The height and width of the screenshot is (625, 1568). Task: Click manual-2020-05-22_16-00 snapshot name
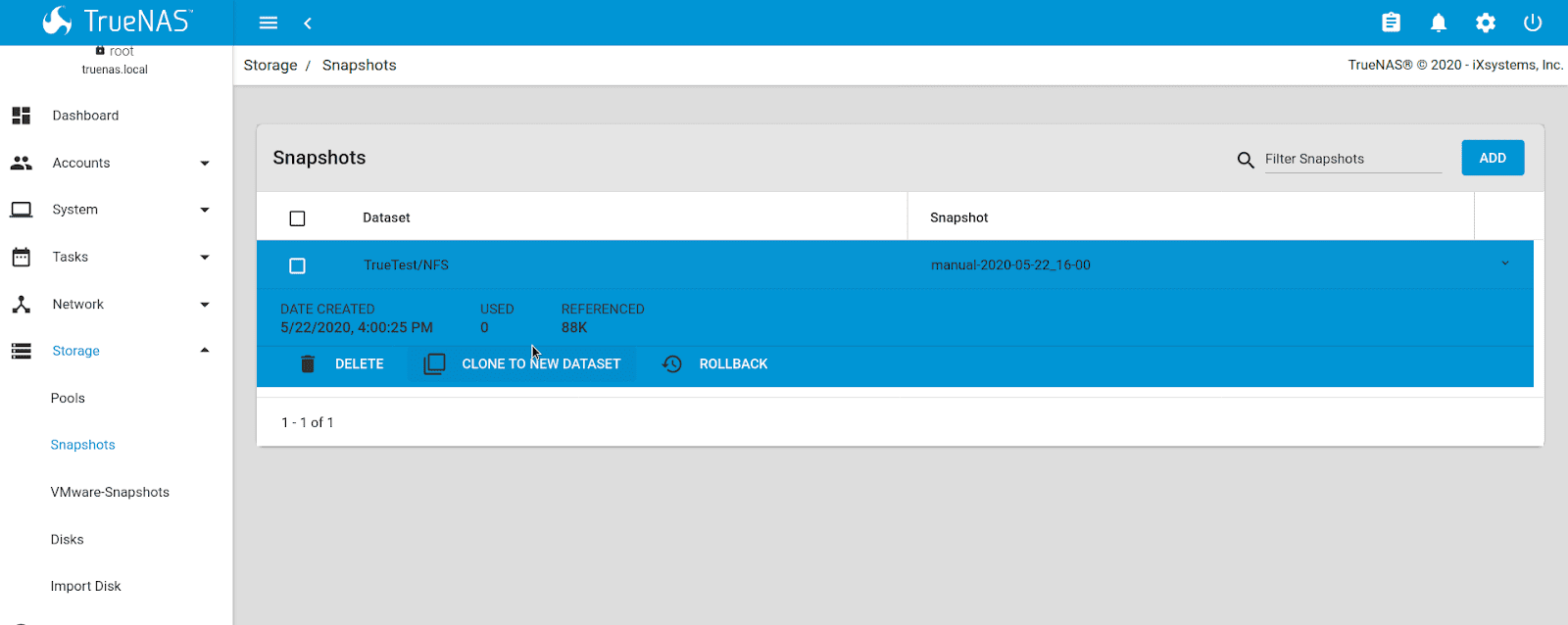[x=1010, y=264]
